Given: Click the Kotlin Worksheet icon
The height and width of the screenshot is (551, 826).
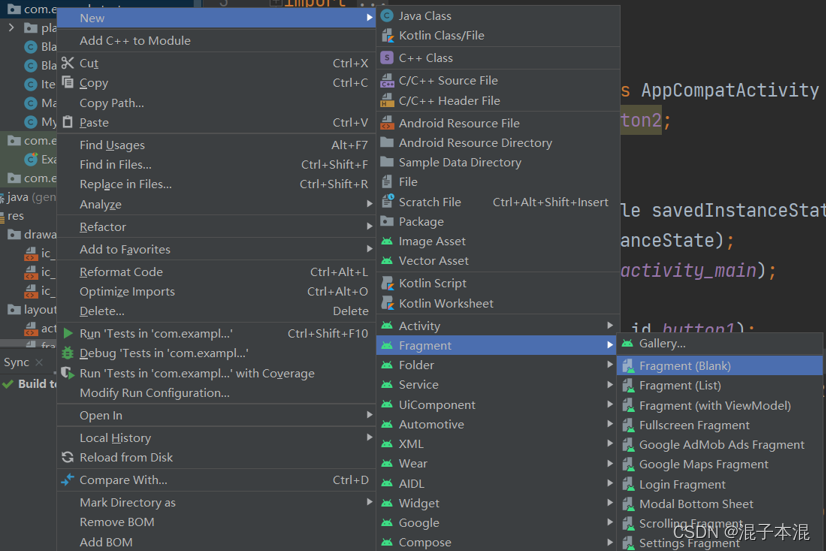Looking at the screenshot, I should pos(387,303).
